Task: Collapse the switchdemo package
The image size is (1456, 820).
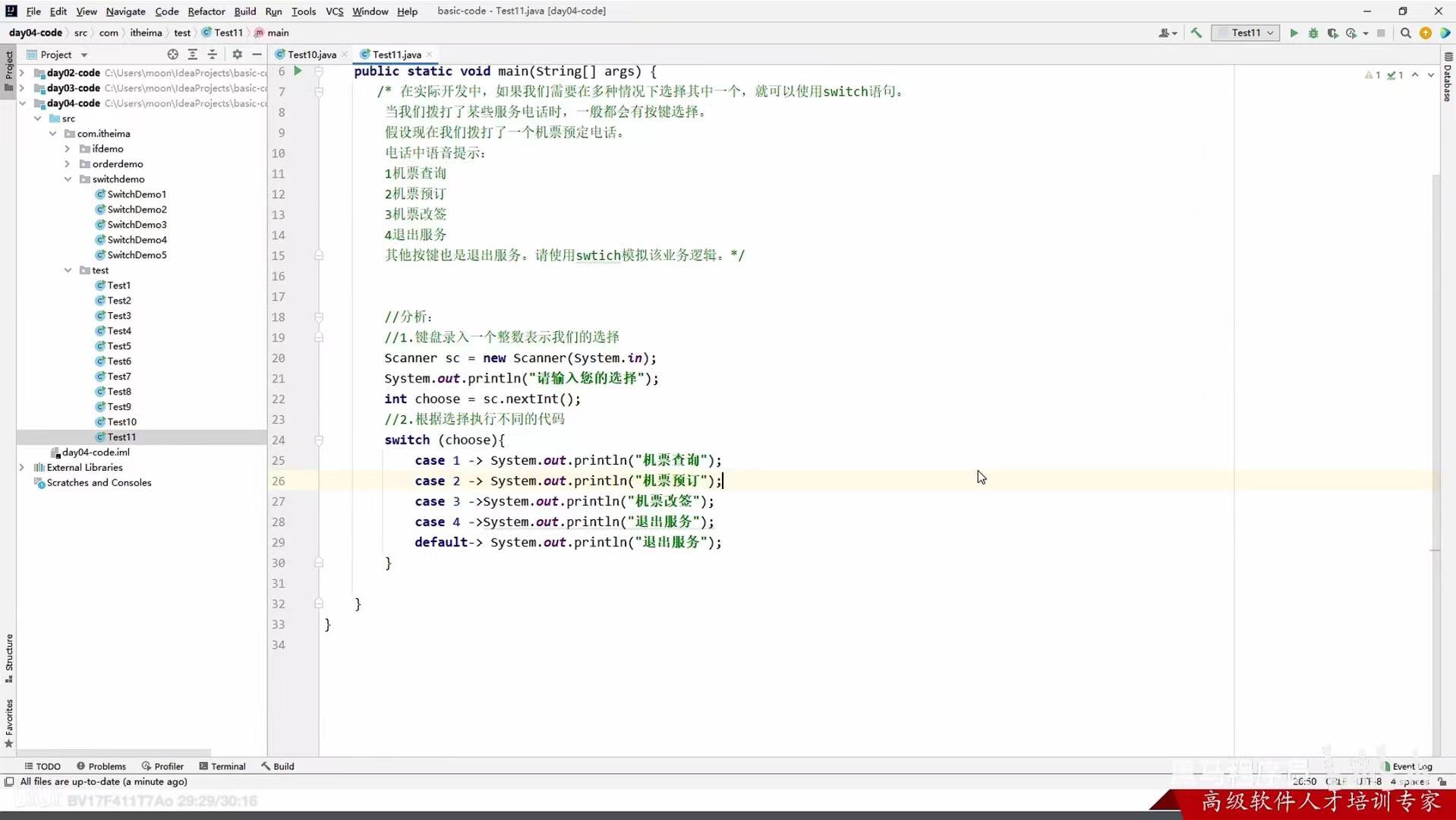Action: click(x=68, y=179)
